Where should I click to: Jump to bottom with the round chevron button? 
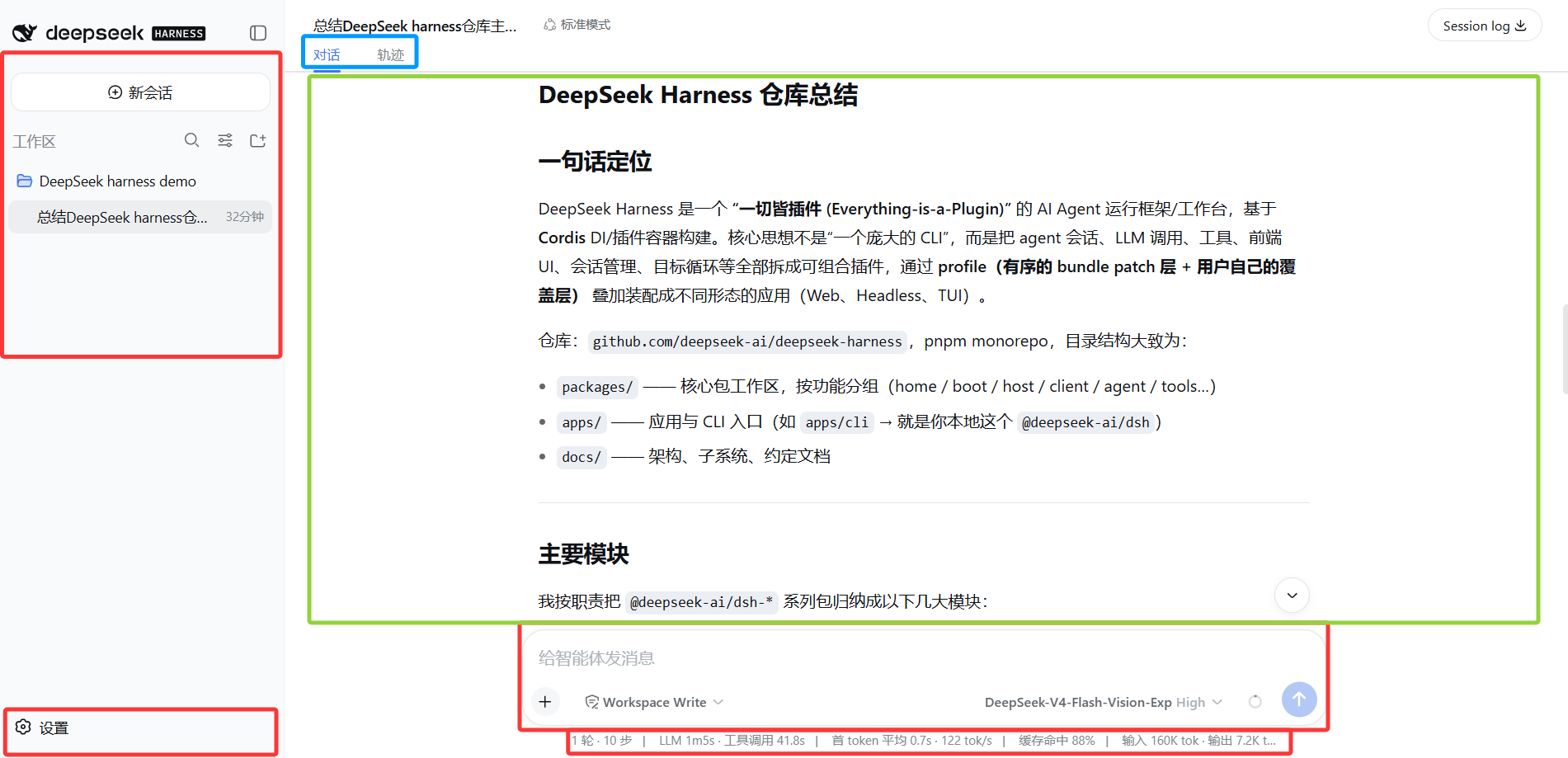[1293, 596]
